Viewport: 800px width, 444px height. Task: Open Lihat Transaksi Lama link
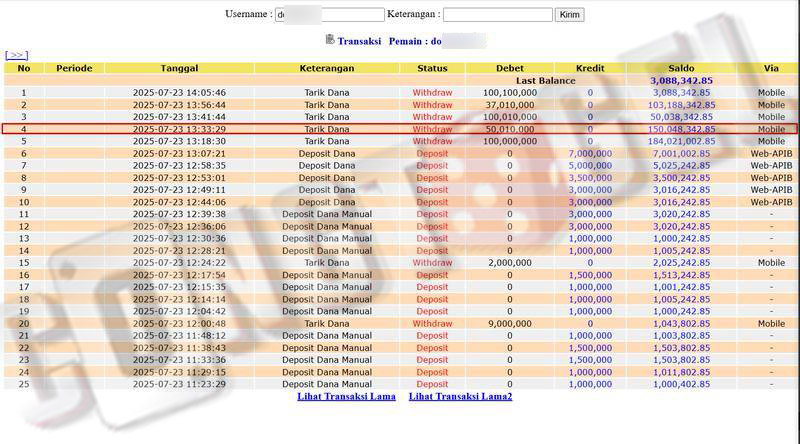pos(346,397)
